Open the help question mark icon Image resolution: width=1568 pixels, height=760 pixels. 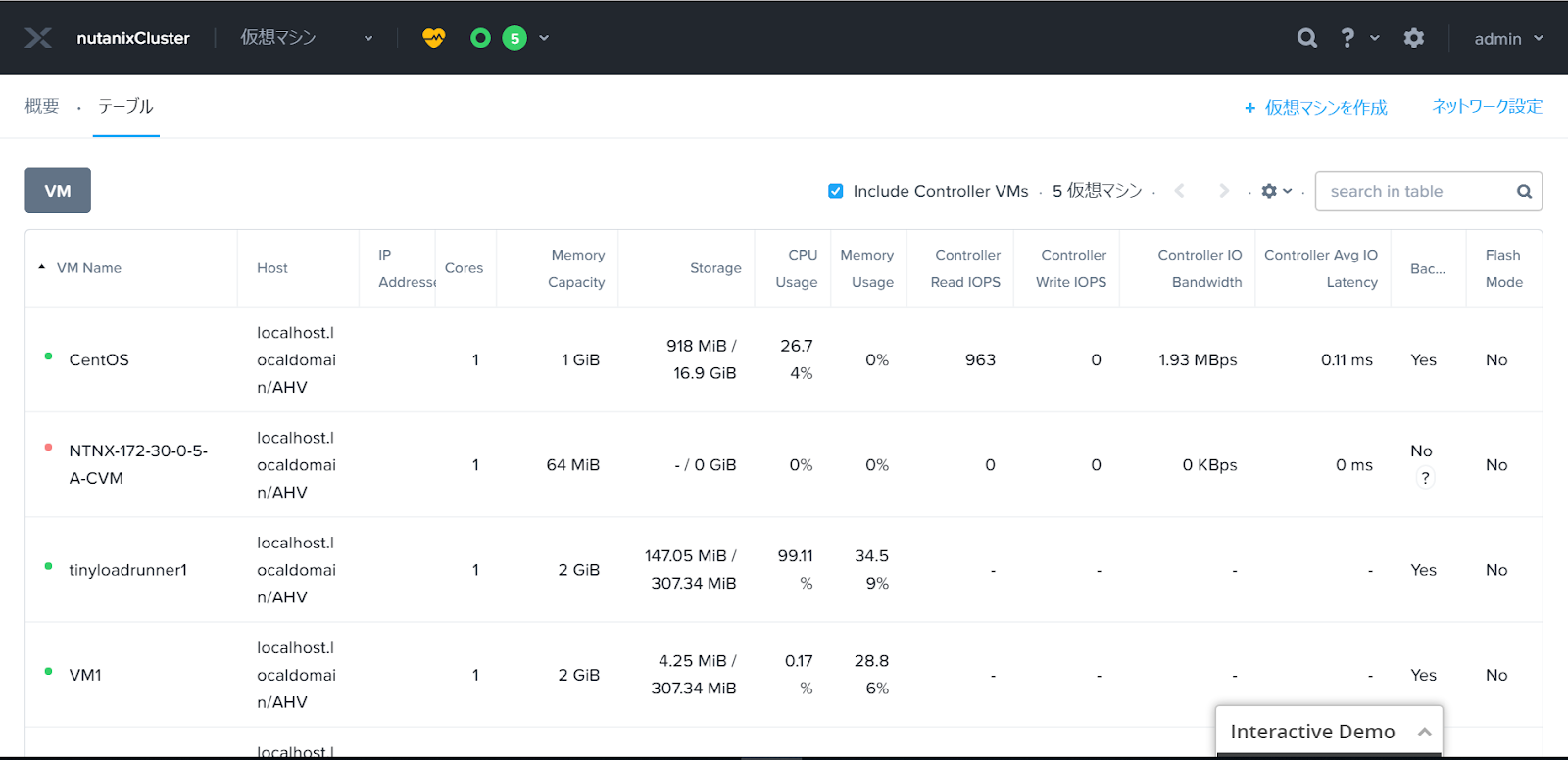[1347, 38]
